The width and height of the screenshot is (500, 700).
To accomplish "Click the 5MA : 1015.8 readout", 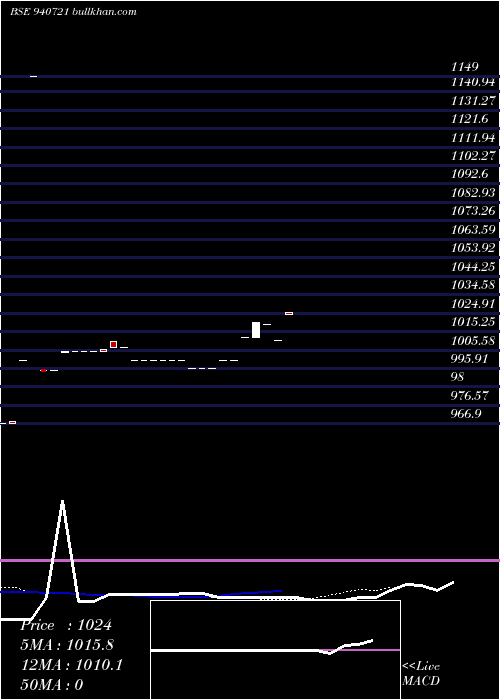I will 67,645.
